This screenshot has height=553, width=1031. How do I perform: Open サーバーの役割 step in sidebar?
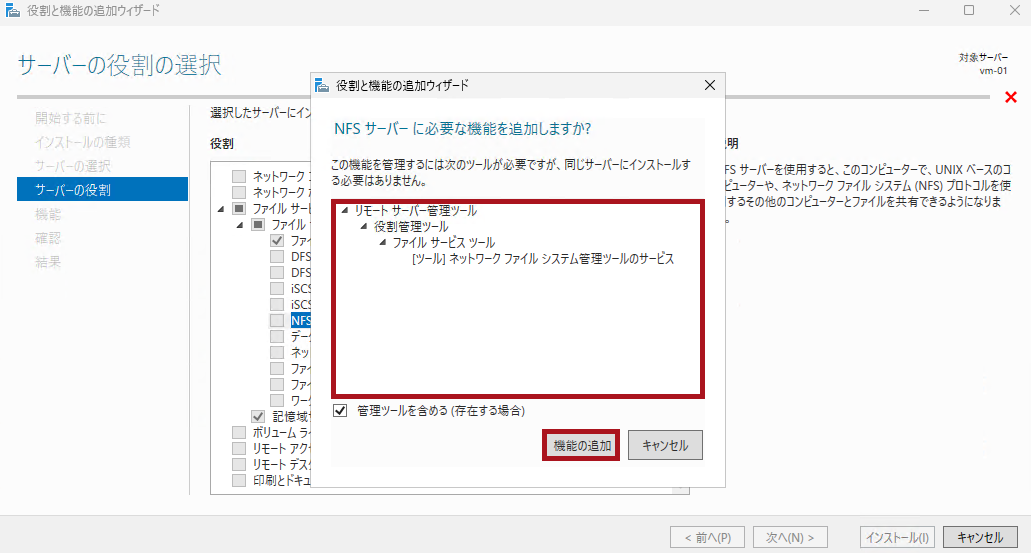[x=103, y=189]
